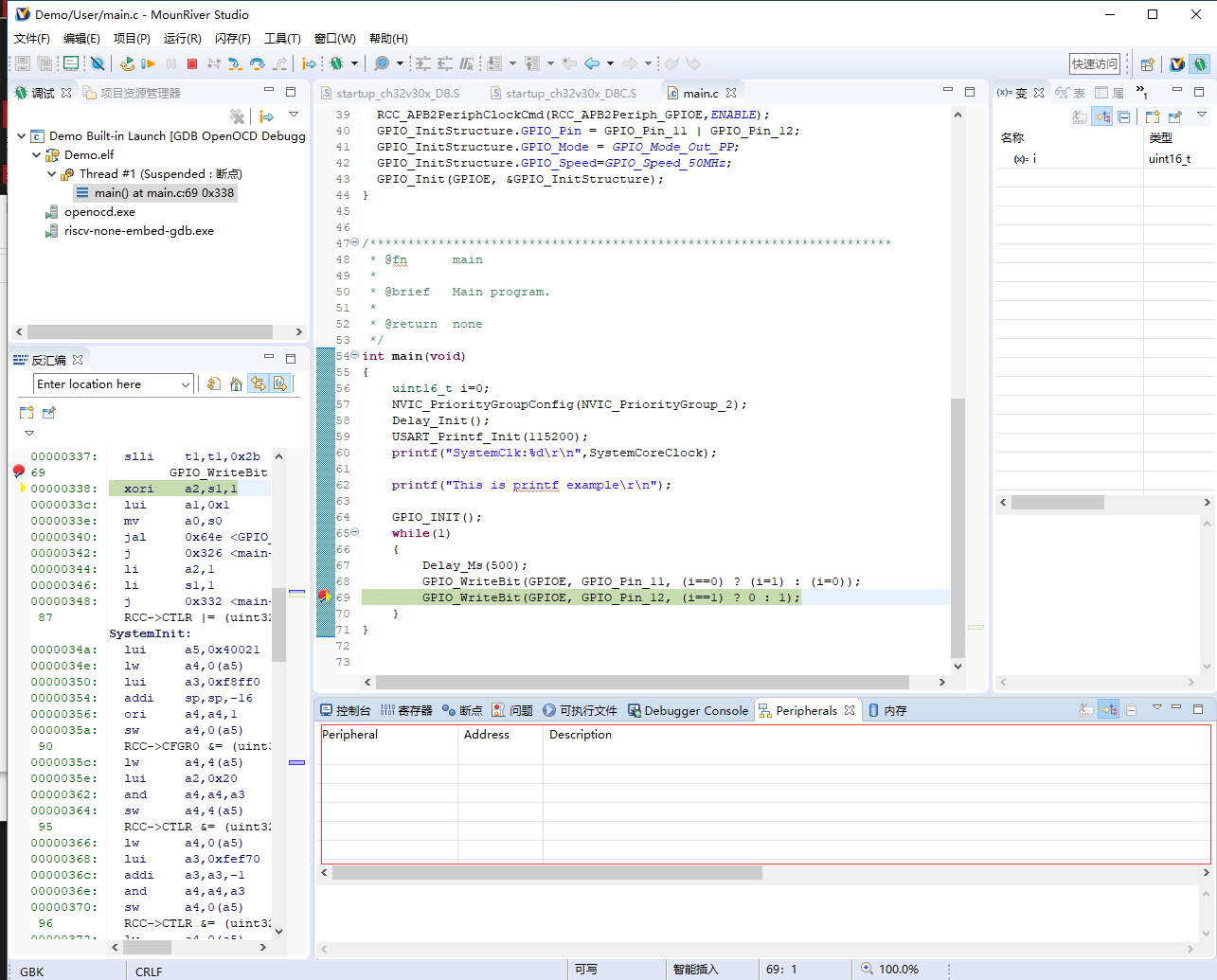This screenshot has height=980, width=1217.
Task: Switch to the 控制台 console tab
Action: point(346,710)
